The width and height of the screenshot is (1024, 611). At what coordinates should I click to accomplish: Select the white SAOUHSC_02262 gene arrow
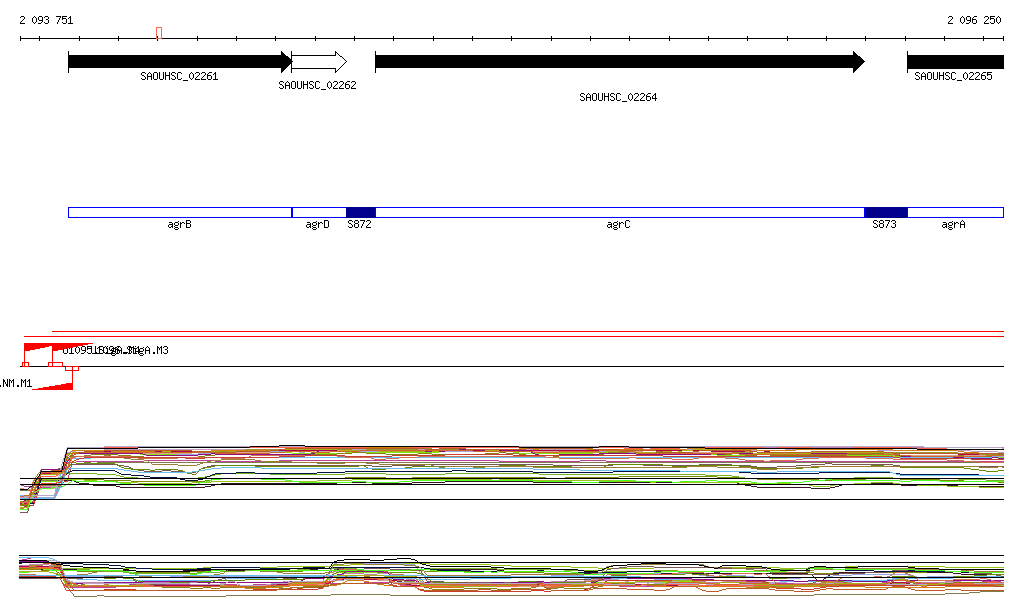[318, 62]
